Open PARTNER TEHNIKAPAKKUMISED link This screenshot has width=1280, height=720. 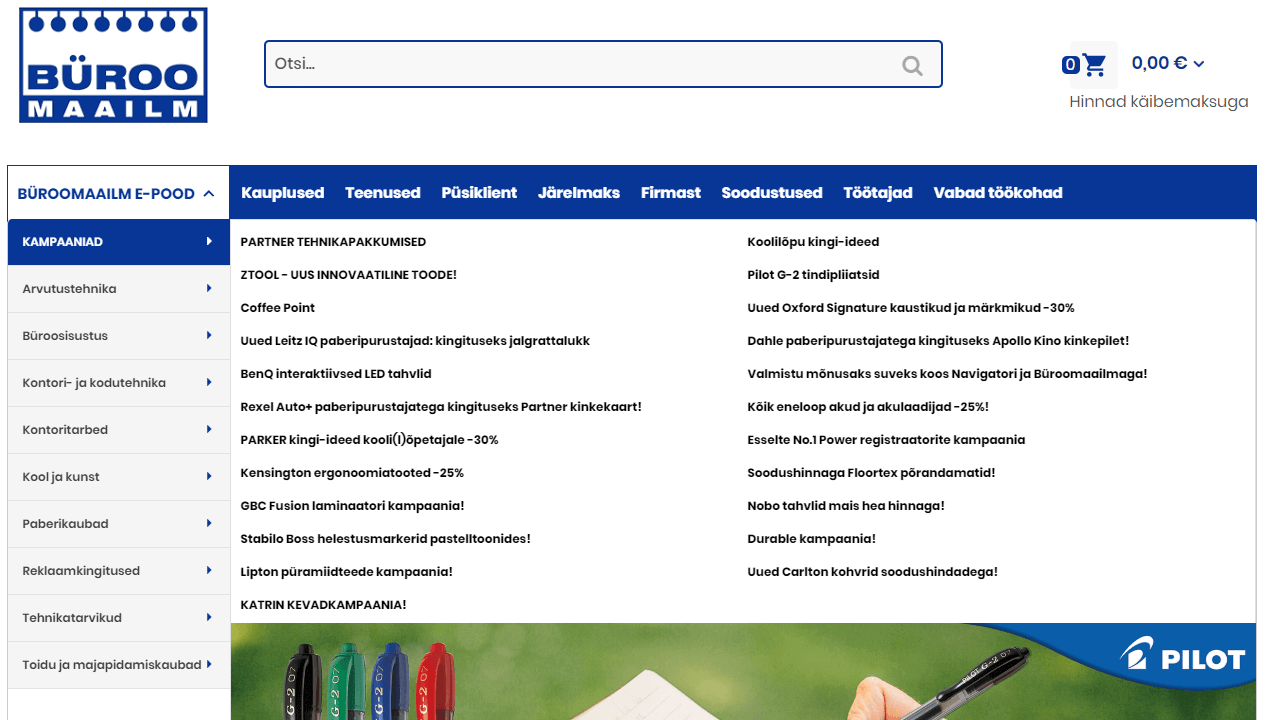333,242
